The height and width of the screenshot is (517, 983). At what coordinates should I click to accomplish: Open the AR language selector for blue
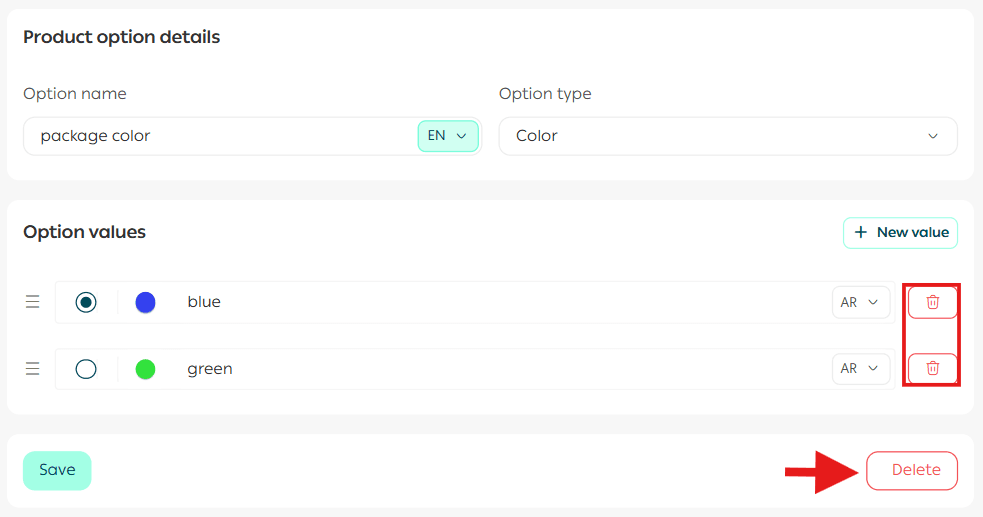(860, 302)
